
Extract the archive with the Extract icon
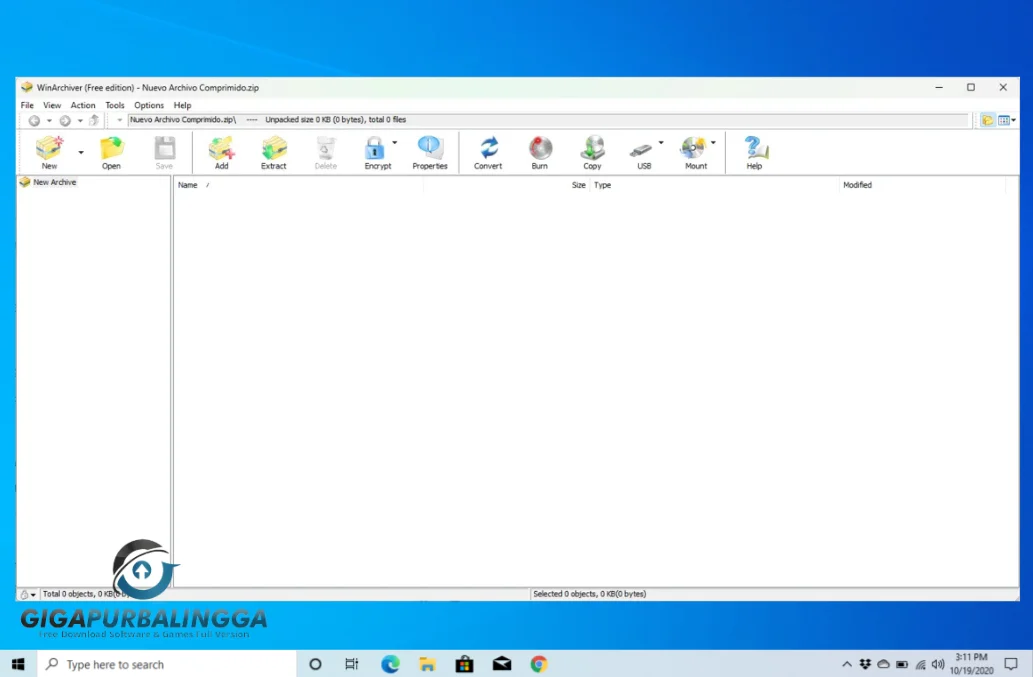point(273,150)
